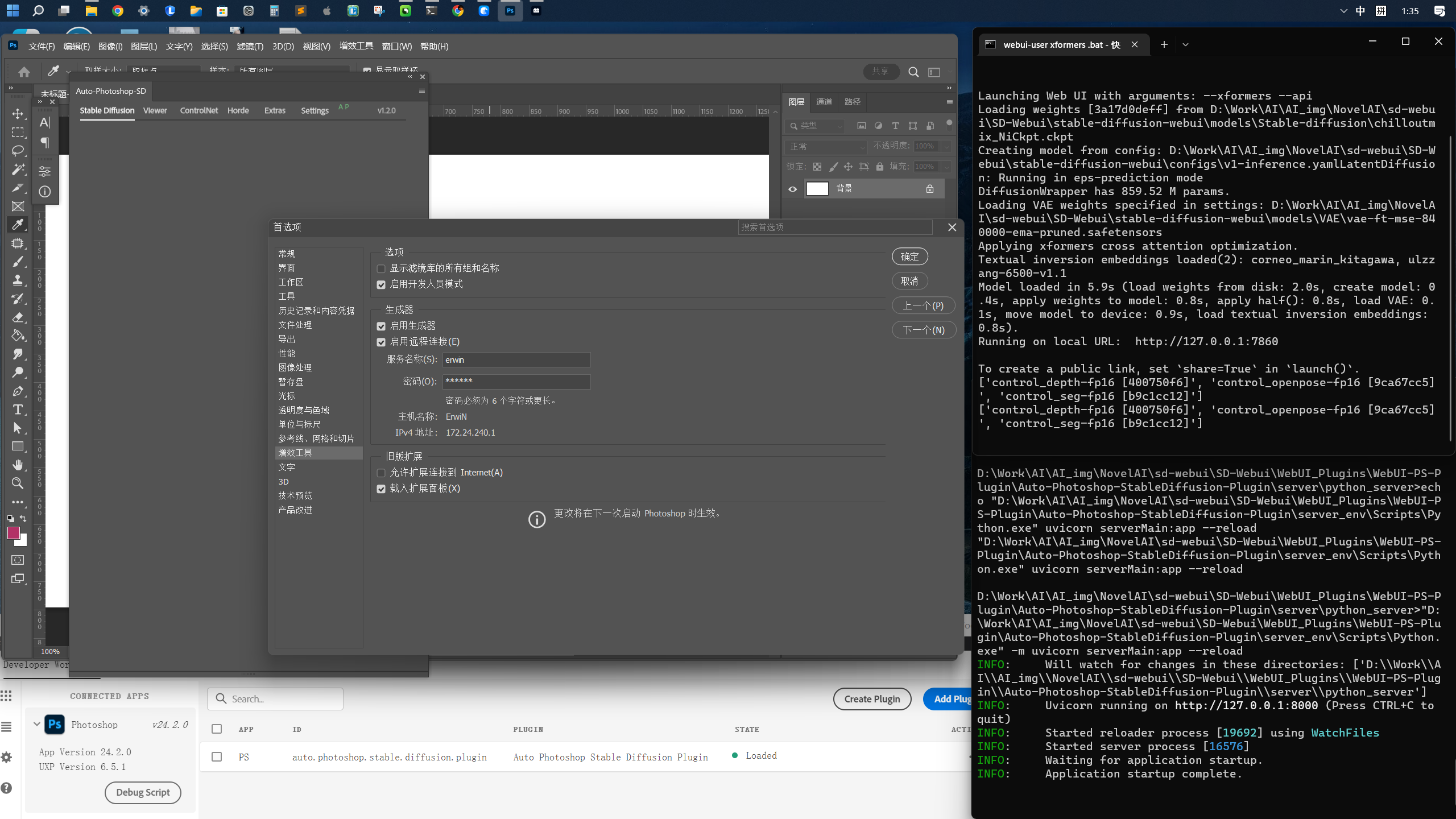Select the Crop tool
This screenshot has width=1456, height=819.
[x=18, y=188]
